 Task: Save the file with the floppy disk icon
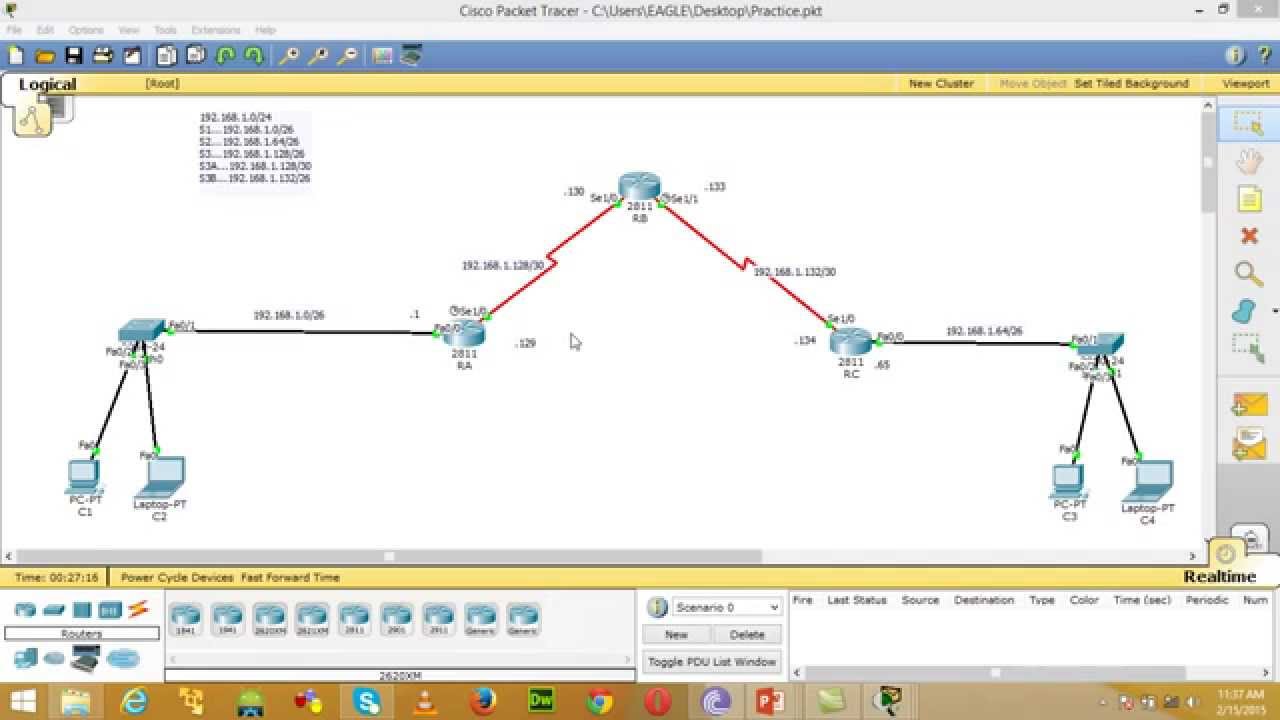pos(74,56)
